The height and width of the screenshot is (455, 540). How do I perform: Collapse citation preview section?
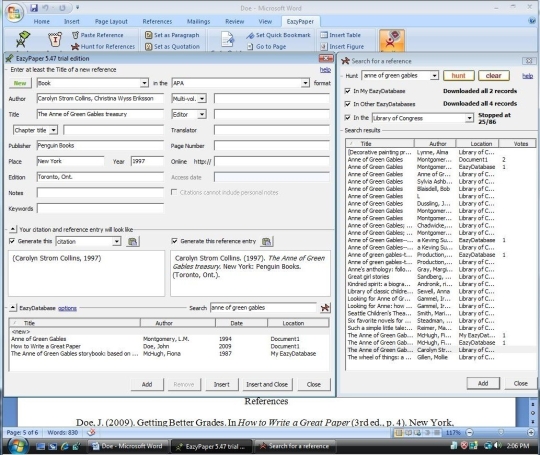[x=12, y=229]
